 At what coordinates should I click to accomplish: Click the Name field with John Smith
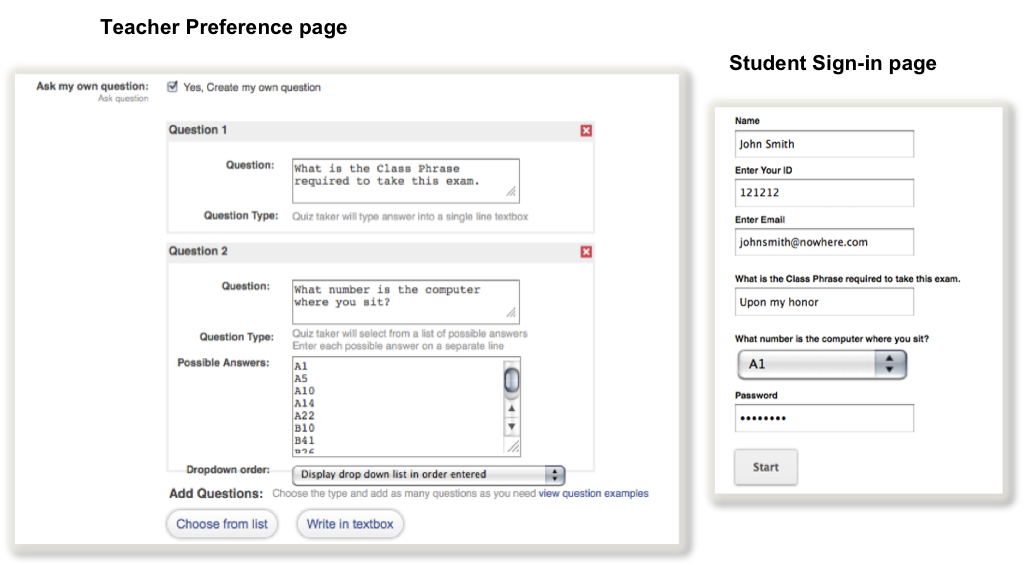tap(824, 144)
